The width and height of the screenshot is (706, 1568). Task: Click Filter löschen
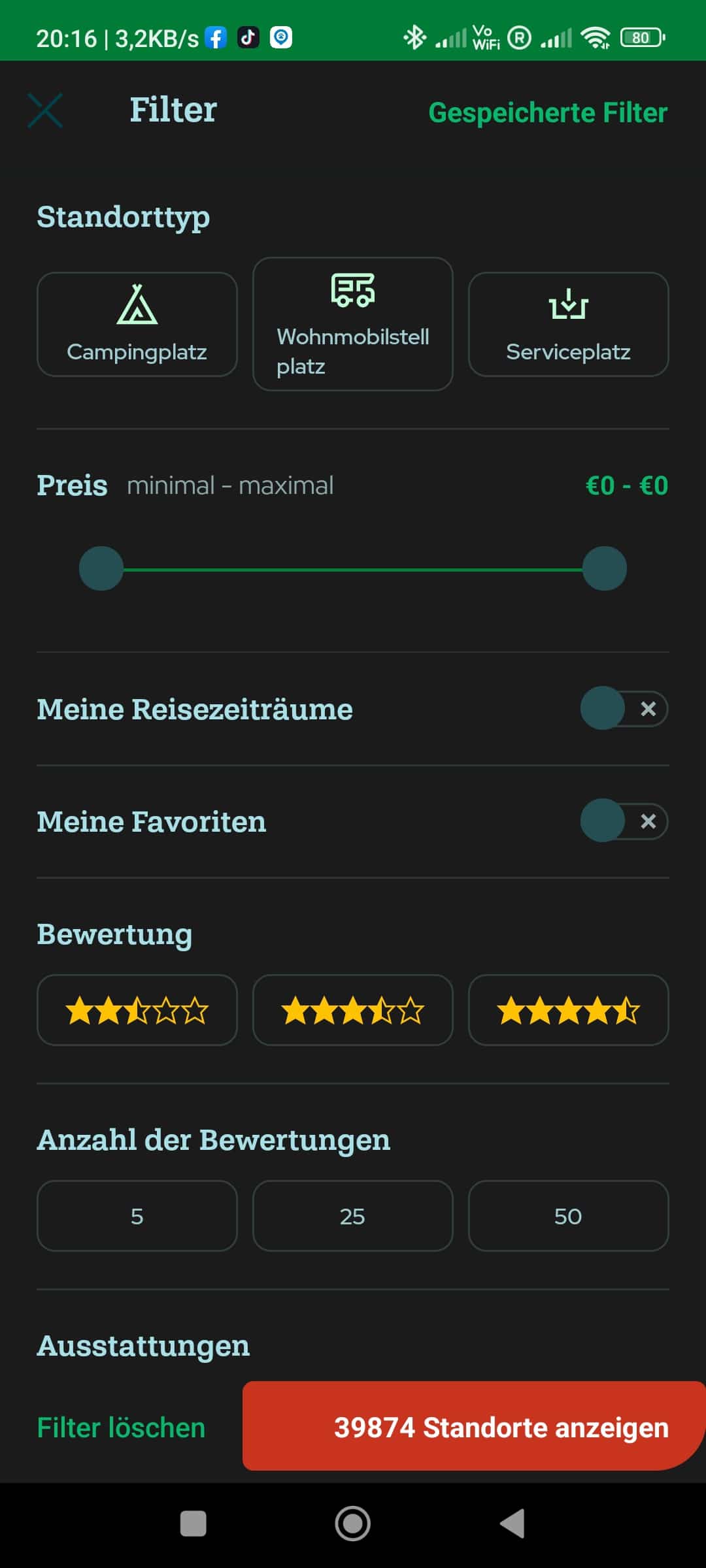[x=121, y=1428]
